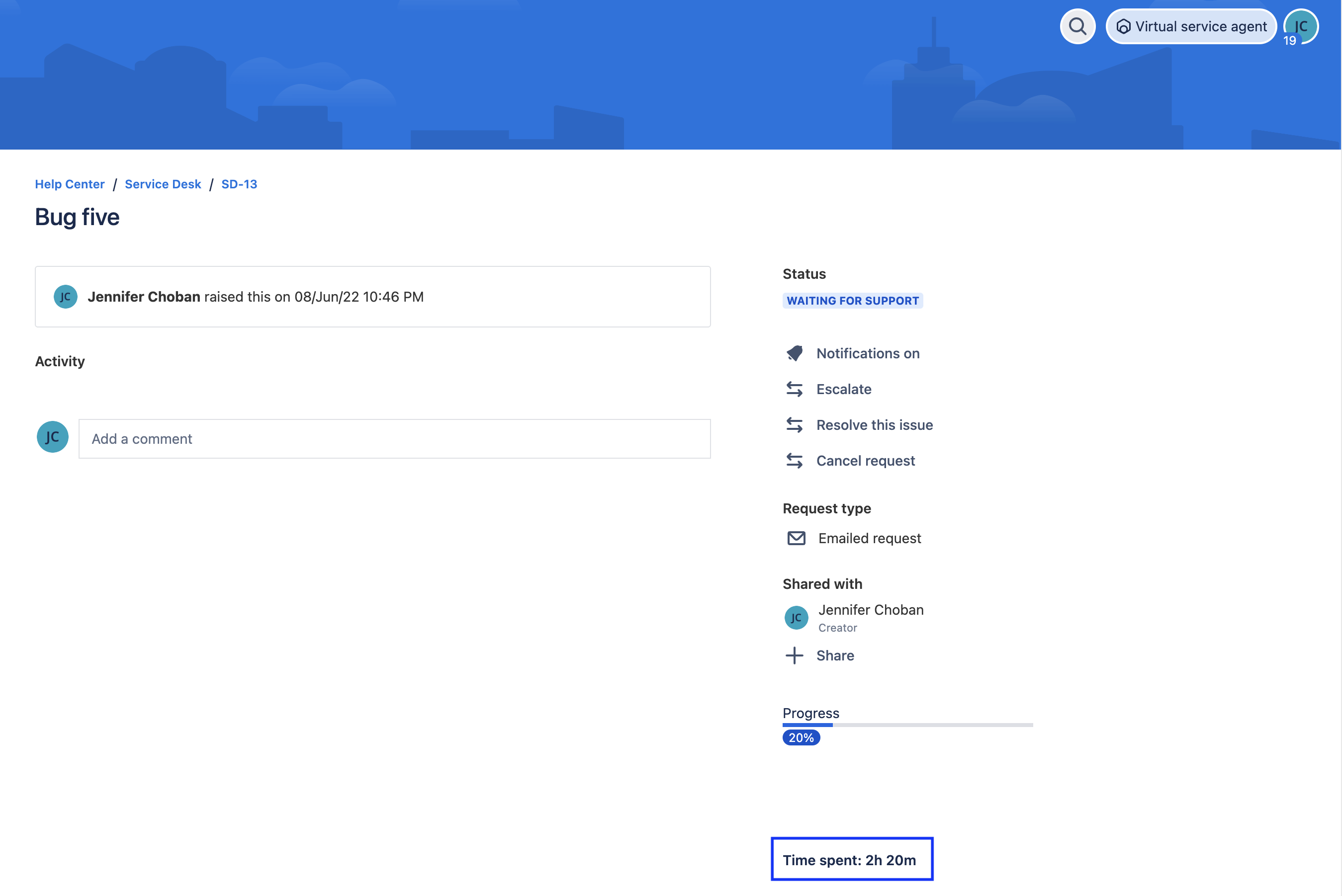Go to Help Center breadcrumb
The image size is (1342, 896).
click(x=70, y=184)
